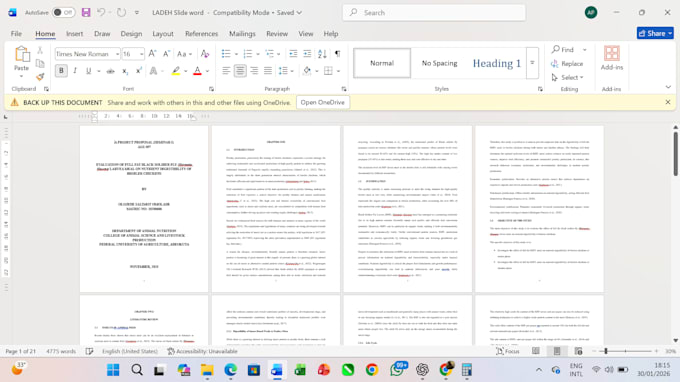
Task: Clear all formatting icon
Action: point(205,54)
